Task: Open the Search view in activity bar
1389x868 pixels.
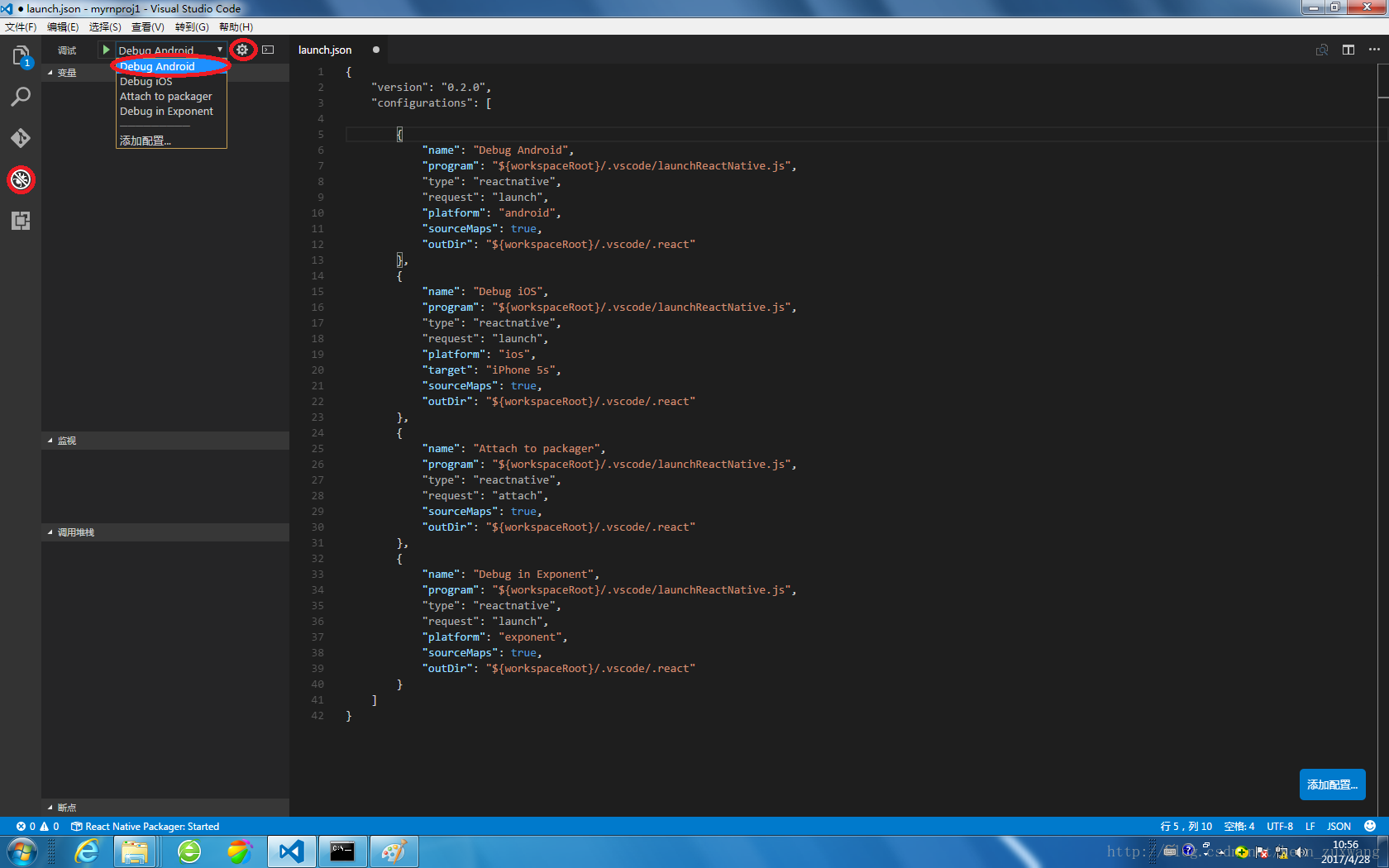Action: 21,97
